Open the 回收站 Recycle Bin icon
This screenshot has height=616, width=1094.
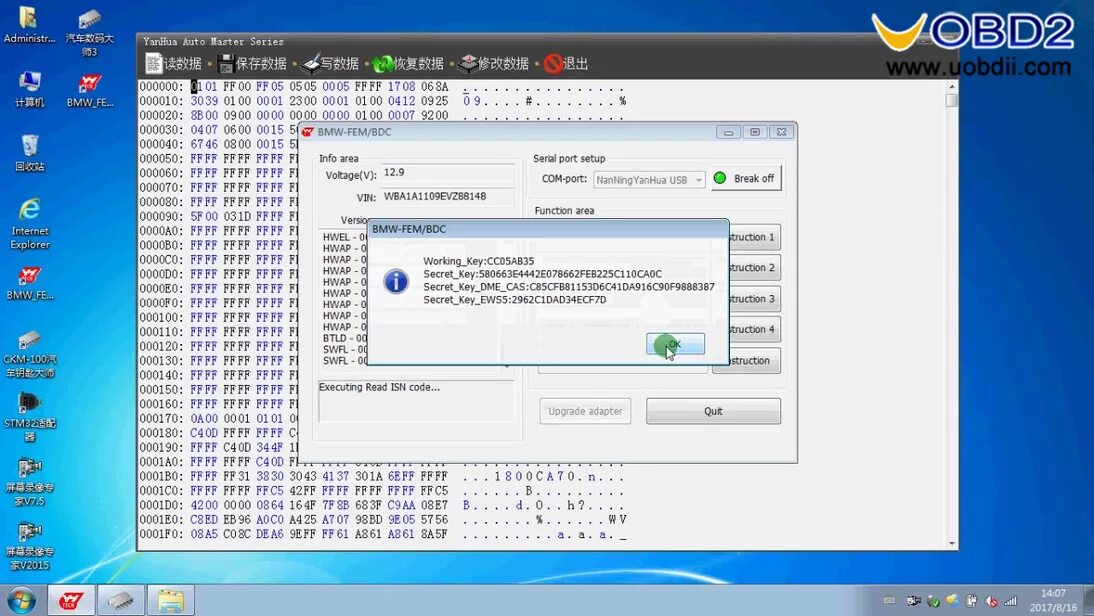29,153
